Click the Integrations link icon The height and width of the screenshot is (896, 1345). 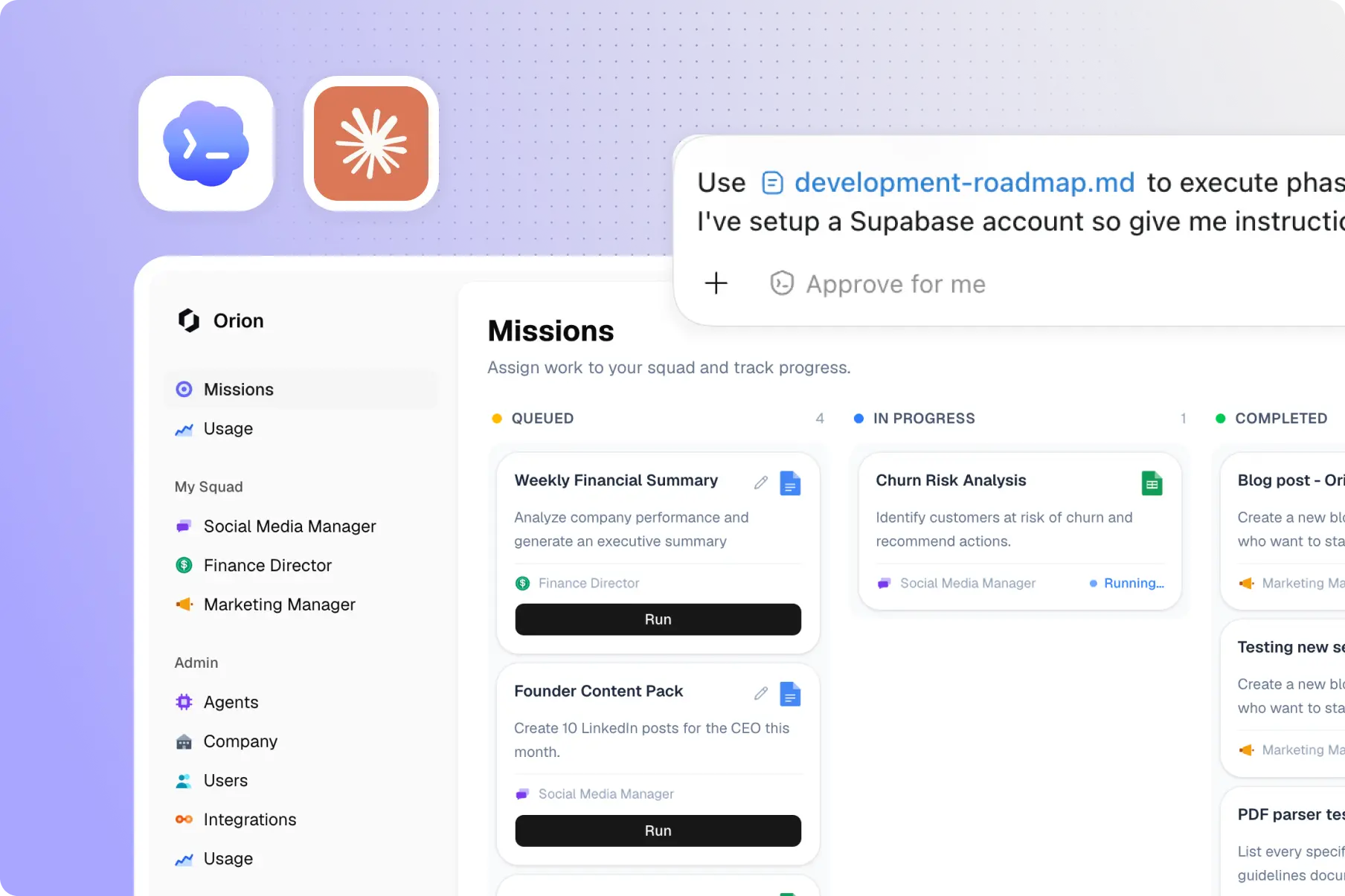184,819
